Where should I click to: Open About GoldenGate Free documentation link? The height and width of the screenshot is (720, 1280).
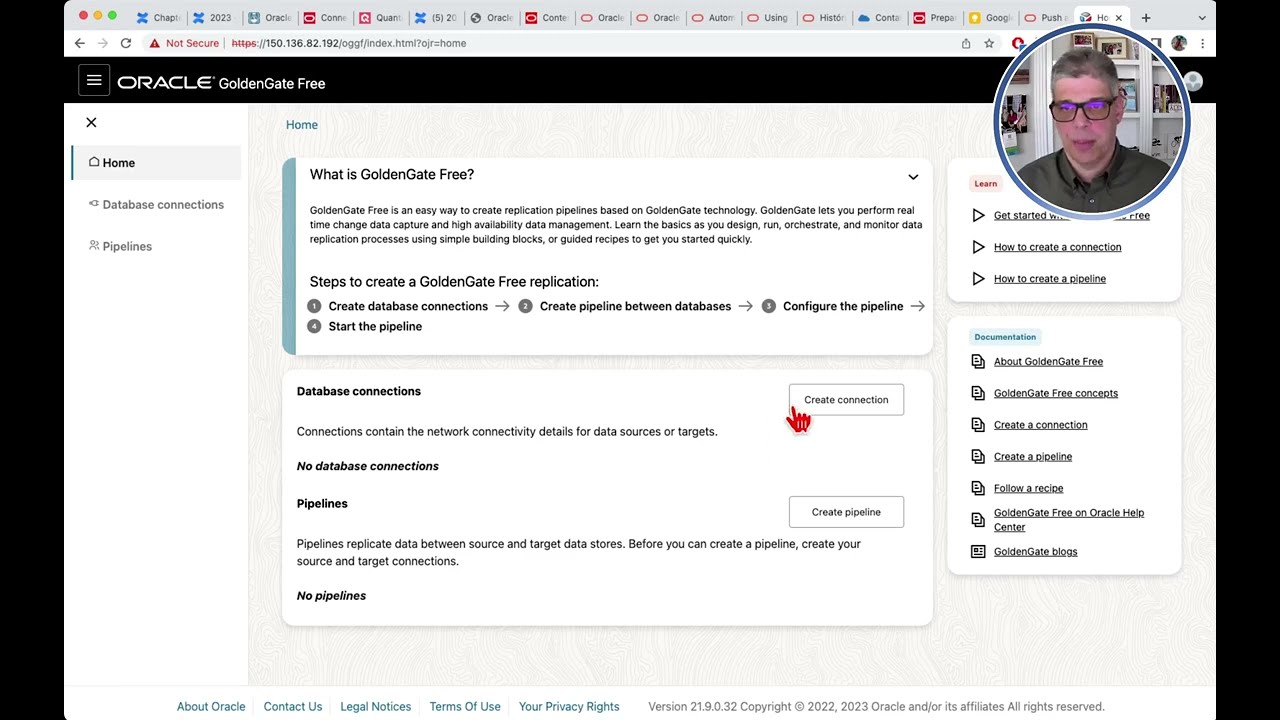[x=1048, y=362]
